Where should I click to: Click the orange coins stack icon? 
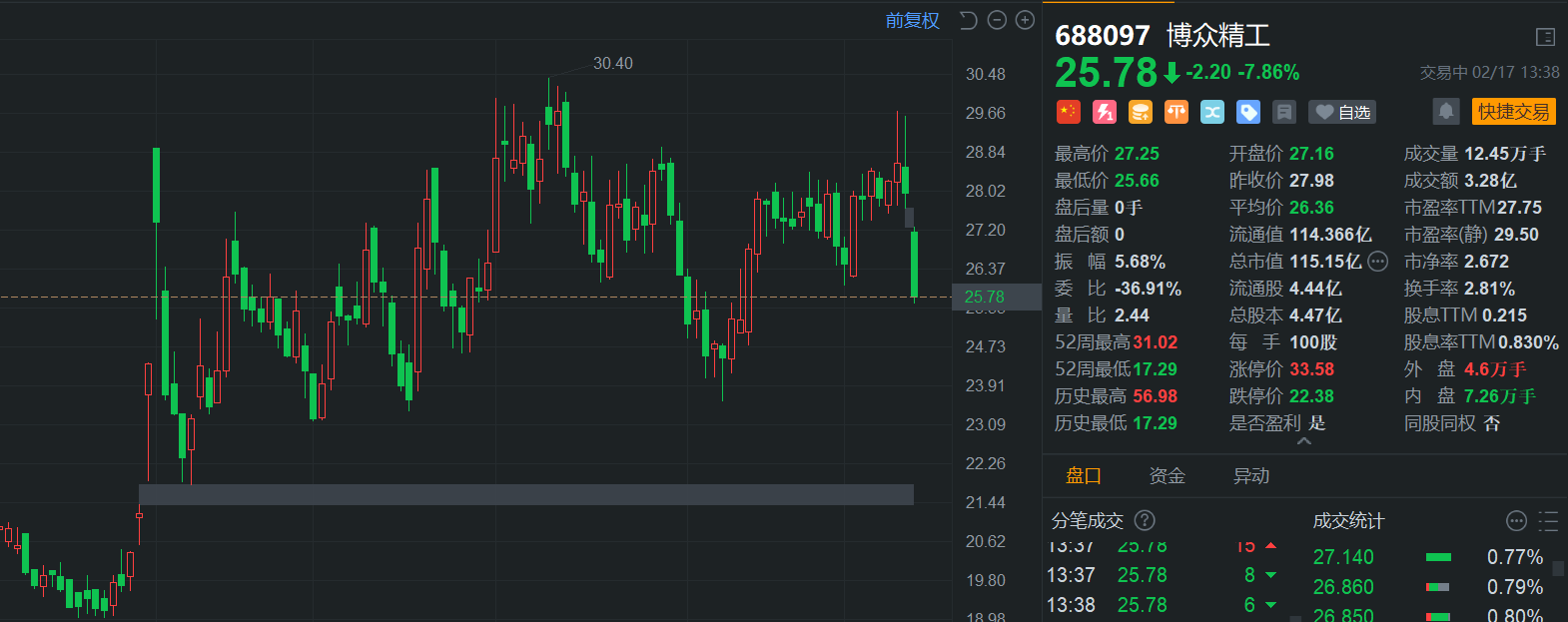1140,112
